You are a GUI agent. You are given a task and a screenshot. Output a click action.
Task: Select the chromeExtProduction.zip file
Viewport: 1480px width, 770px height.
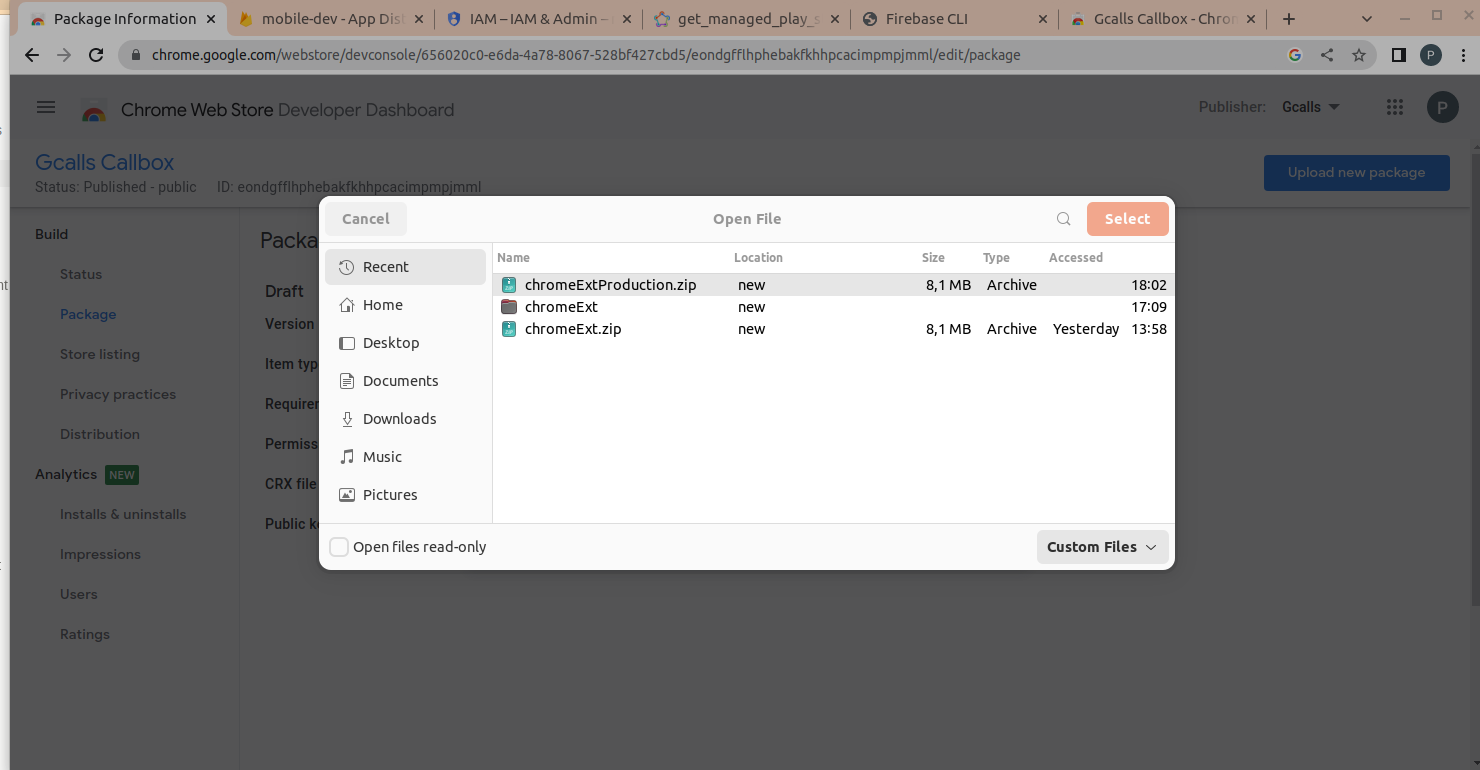coord(610,285)
